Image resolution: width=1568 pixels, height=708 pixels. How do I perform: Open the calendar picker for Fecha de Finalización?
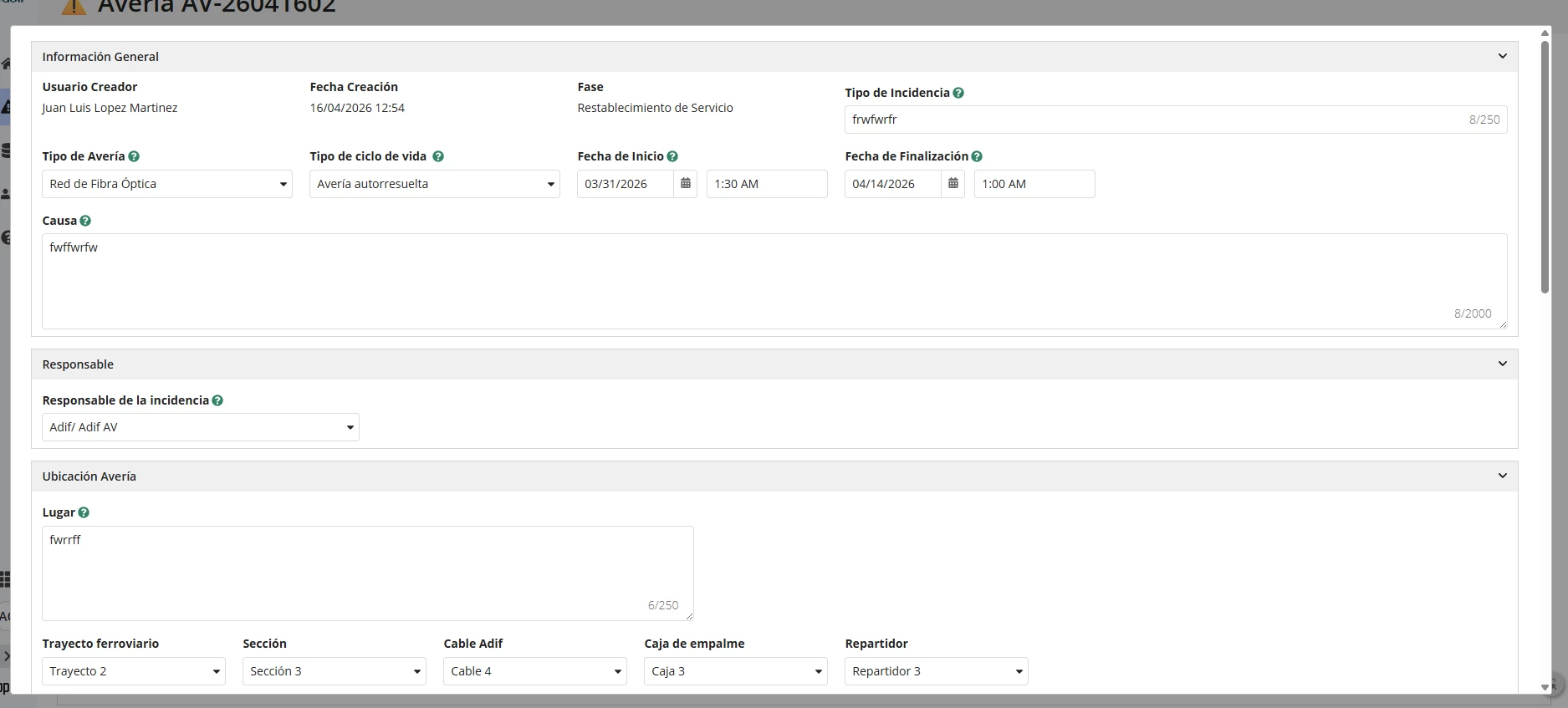(953, 184)
